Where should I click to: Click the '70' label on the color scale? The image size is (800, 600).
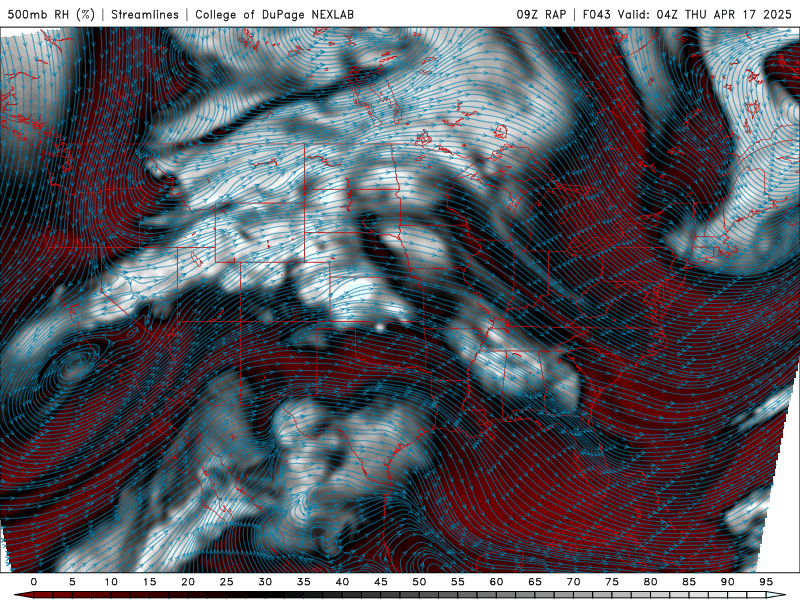coord(573,582)
